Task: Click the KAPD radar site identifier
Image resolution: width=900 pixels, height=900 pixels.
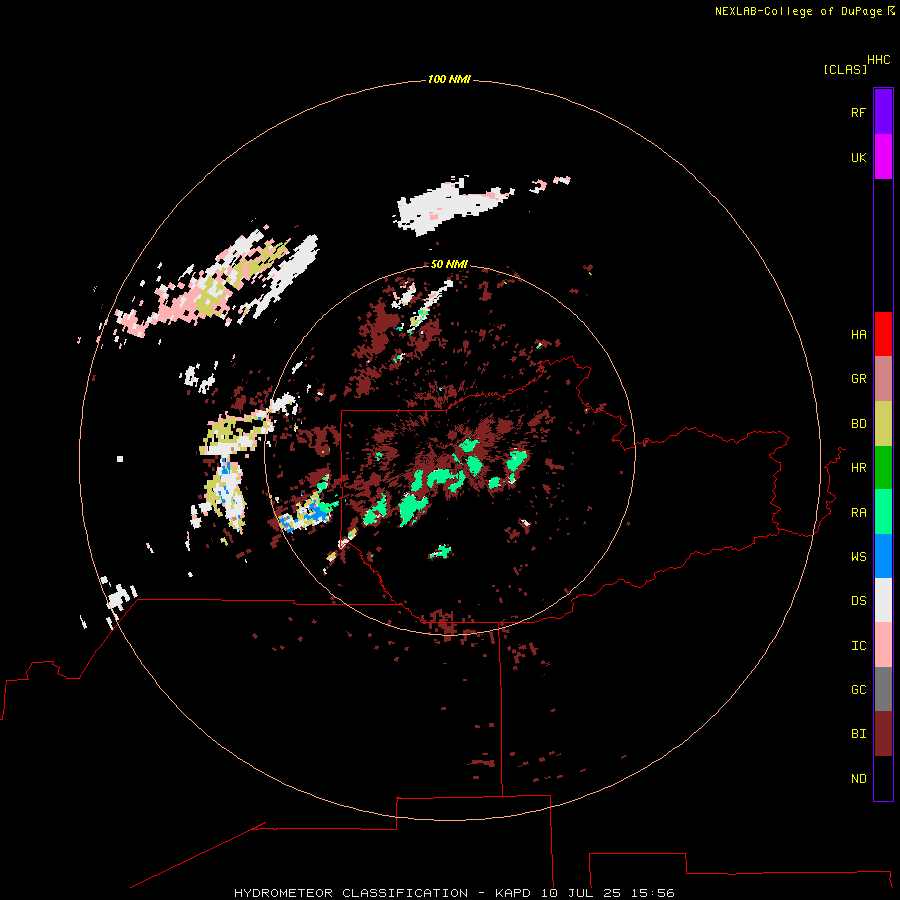Action: 514,893
